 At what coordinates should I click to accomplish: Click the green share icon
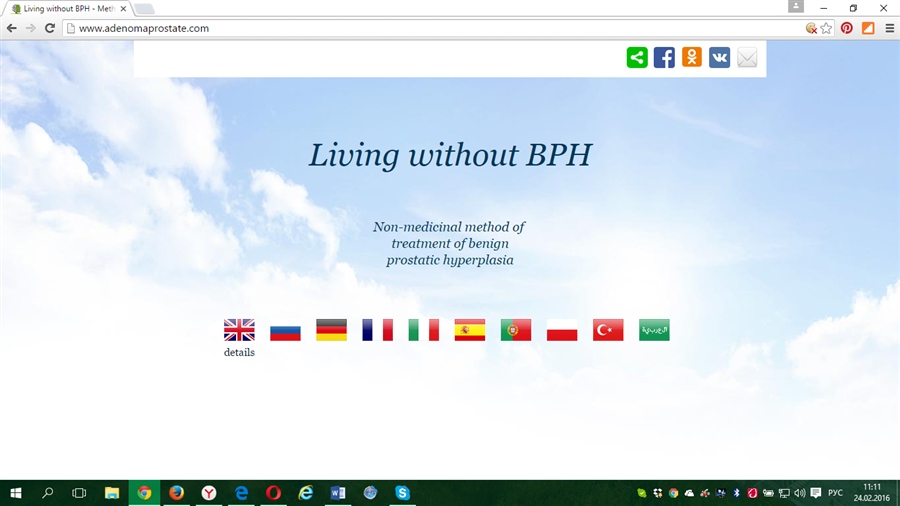pos(637,58)
